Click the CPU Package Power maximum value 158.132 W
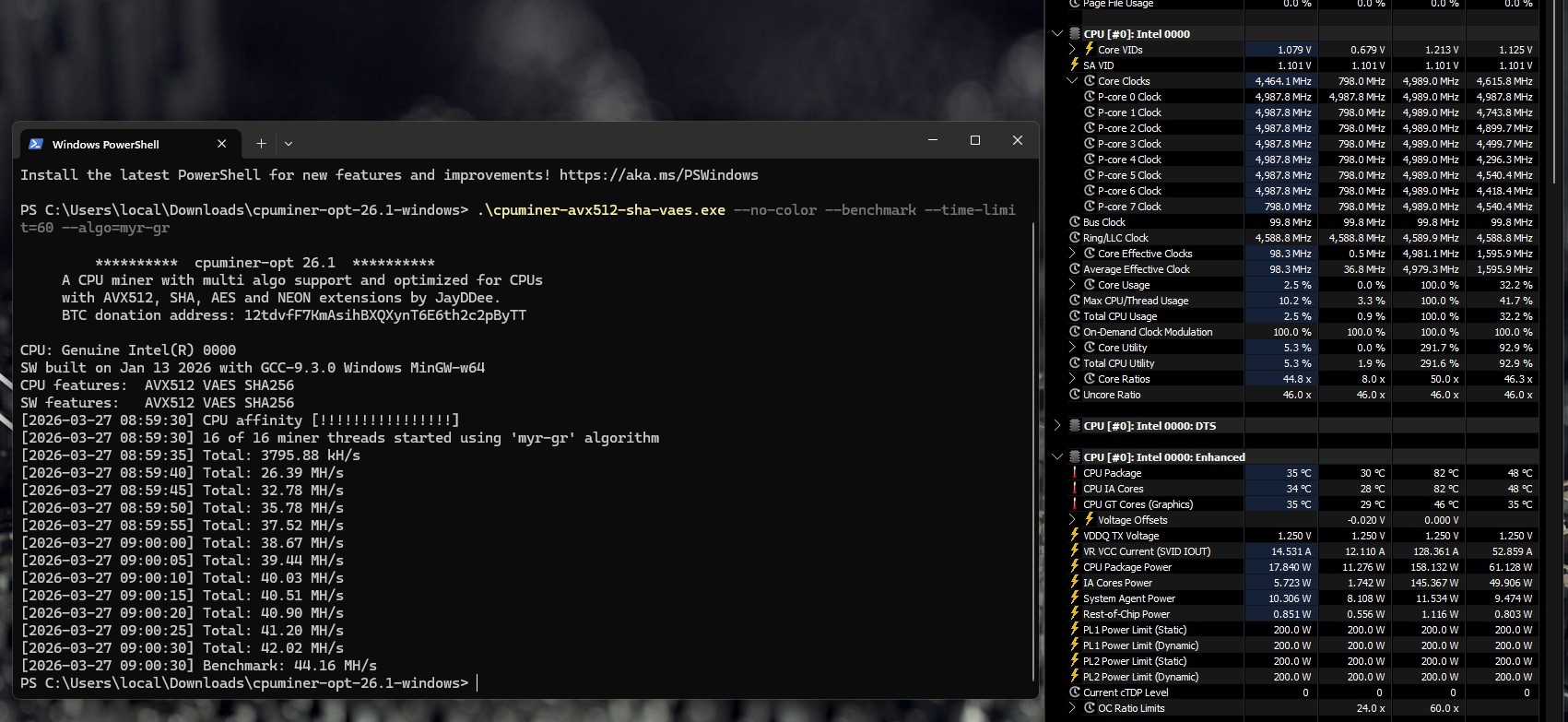Screen dimensions: 1568x722 tap(1432, 567)
